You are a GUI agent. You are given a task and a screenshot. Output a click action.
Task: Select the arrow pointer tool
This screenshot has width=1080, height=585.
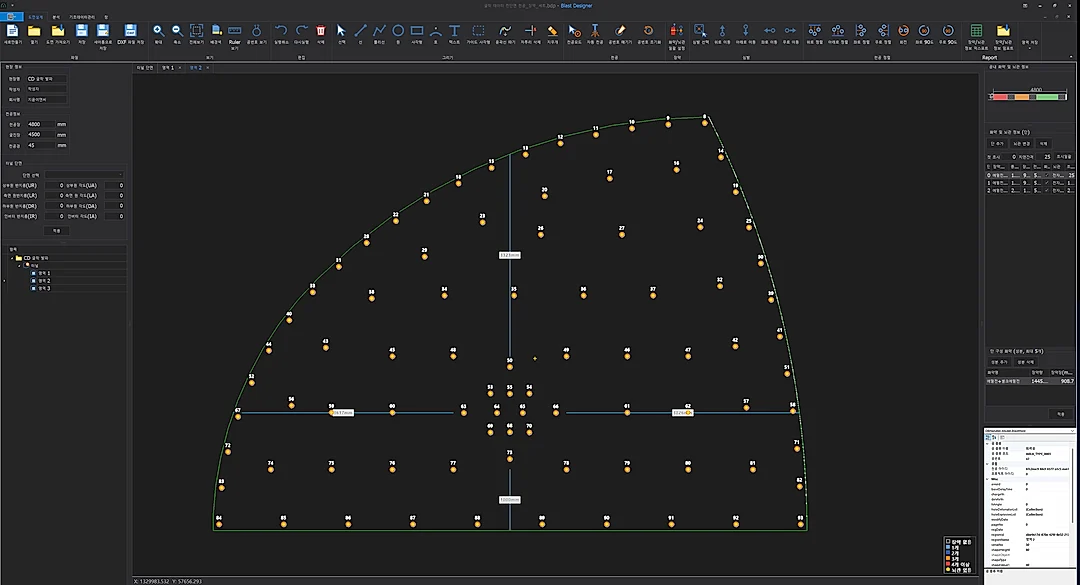tap(341, 31)
